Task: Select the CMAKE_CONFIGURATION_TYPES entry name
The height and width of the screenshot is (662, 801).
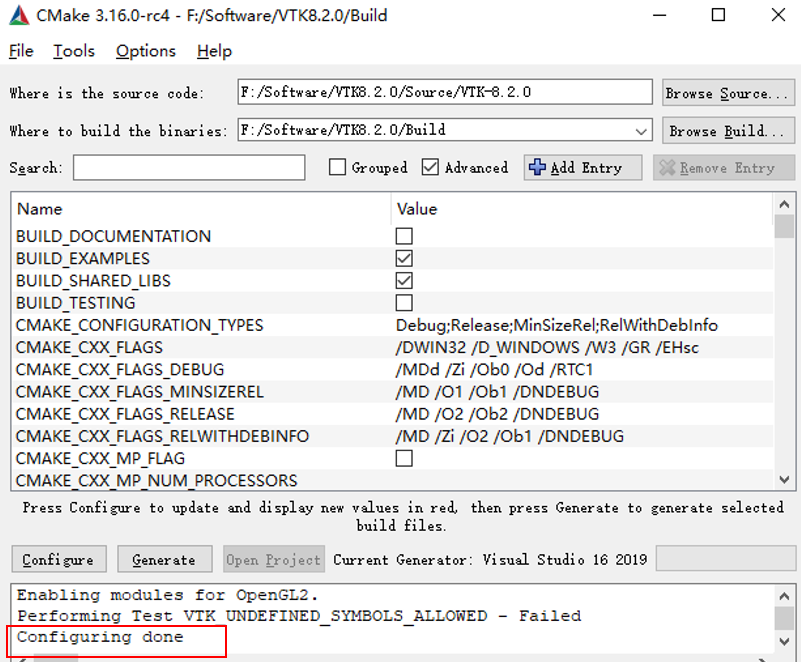Action: 139,325
